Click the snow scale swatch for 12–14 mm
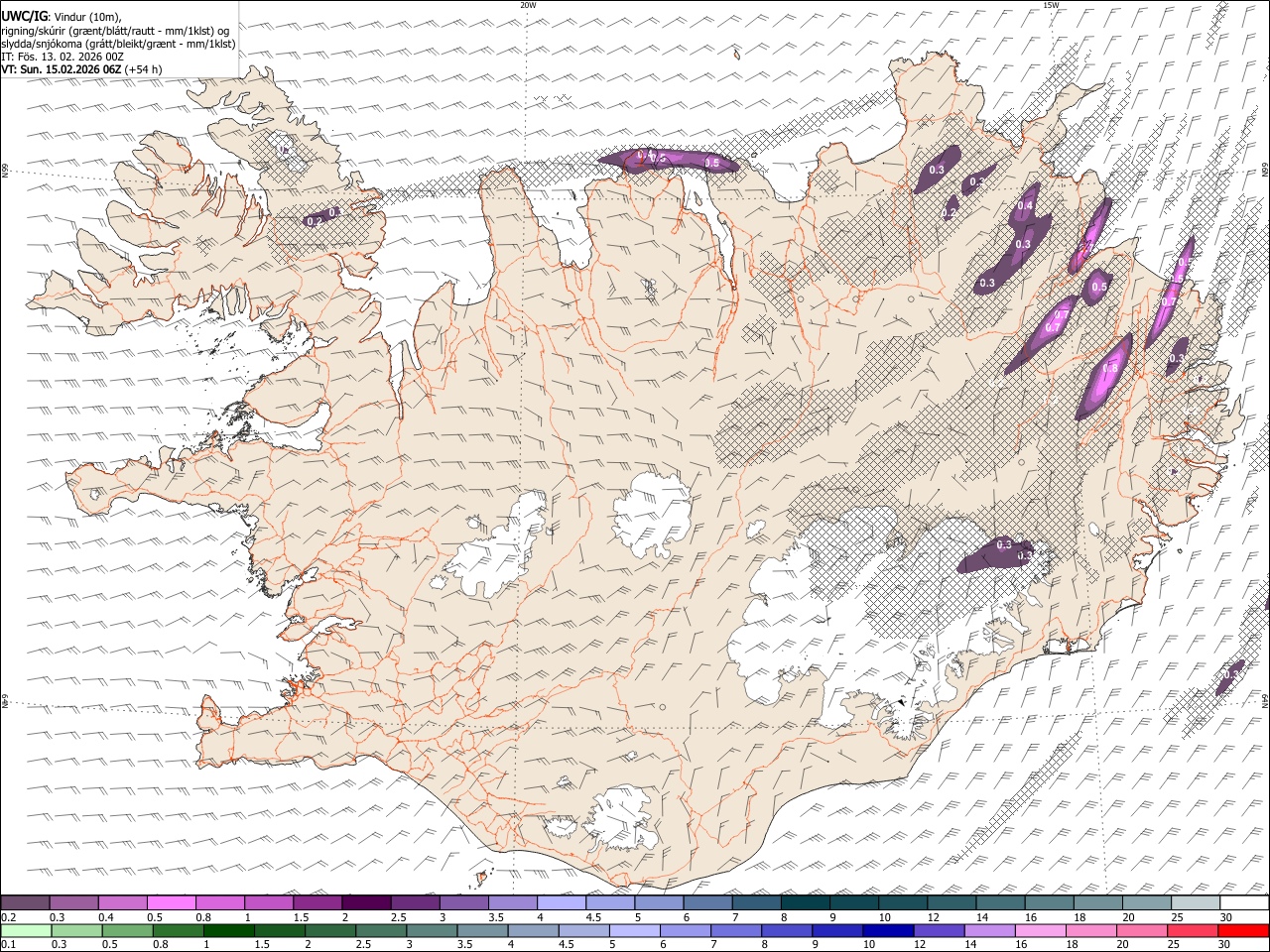Viewport: 1270px width, 952px height. click(952, 902)
